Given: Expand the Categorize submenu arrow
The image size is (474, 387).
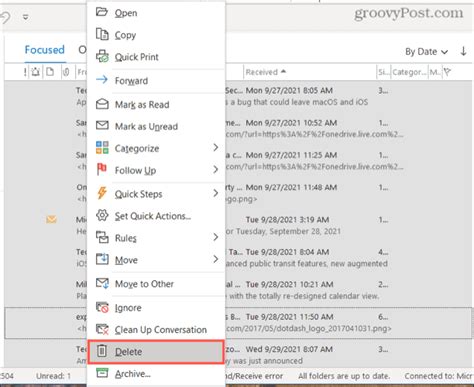Looking at the screenshot, I should [x=216, y=147].
